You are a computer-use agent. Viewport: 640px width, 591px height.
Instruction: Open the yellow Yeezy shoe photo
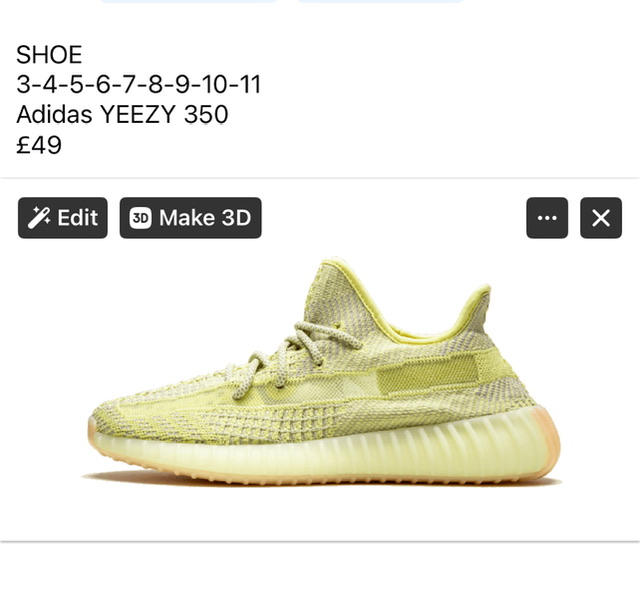(x=320, y=371)
